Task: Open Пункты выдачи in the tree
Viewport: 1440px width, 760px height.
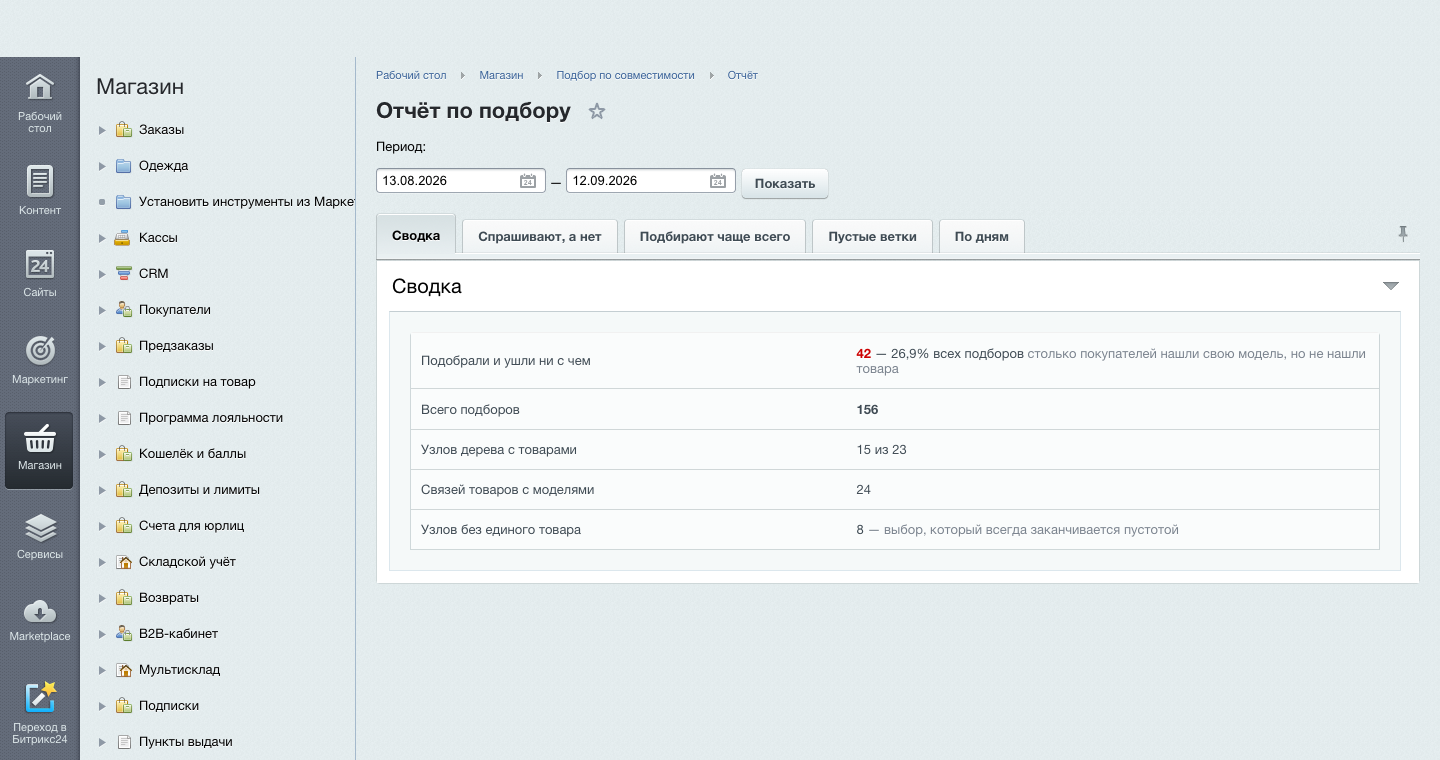Action: click(x=186, y=742)
